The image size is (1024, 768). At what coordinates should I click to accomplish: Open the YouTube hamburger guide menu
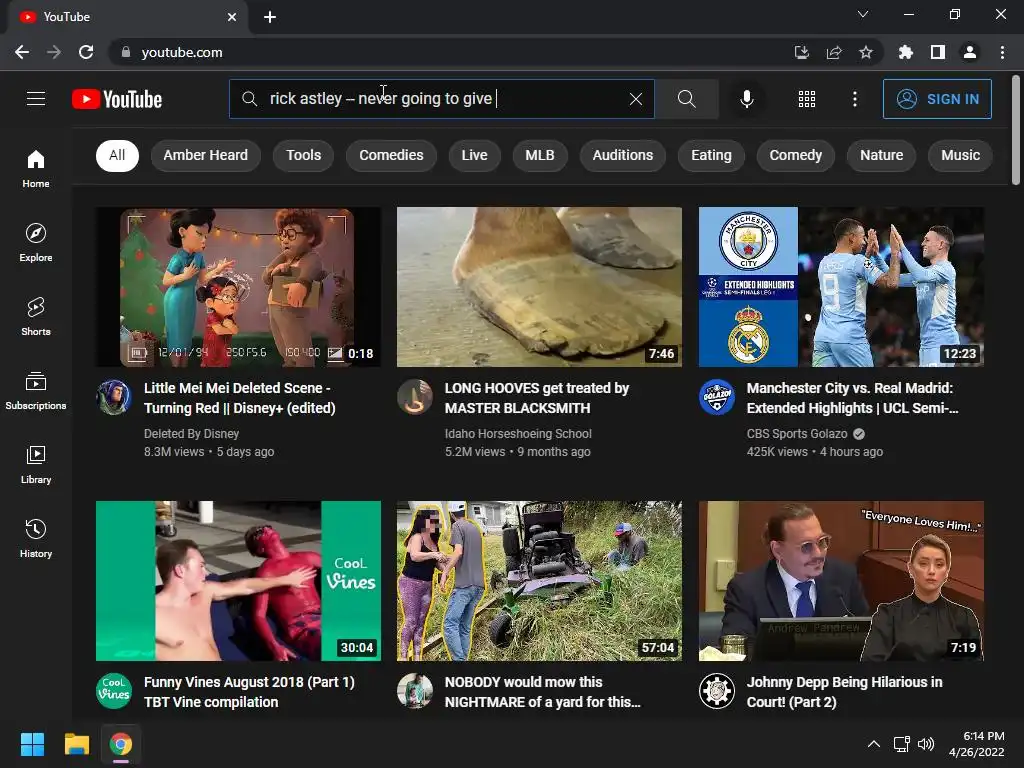(36, 99)
